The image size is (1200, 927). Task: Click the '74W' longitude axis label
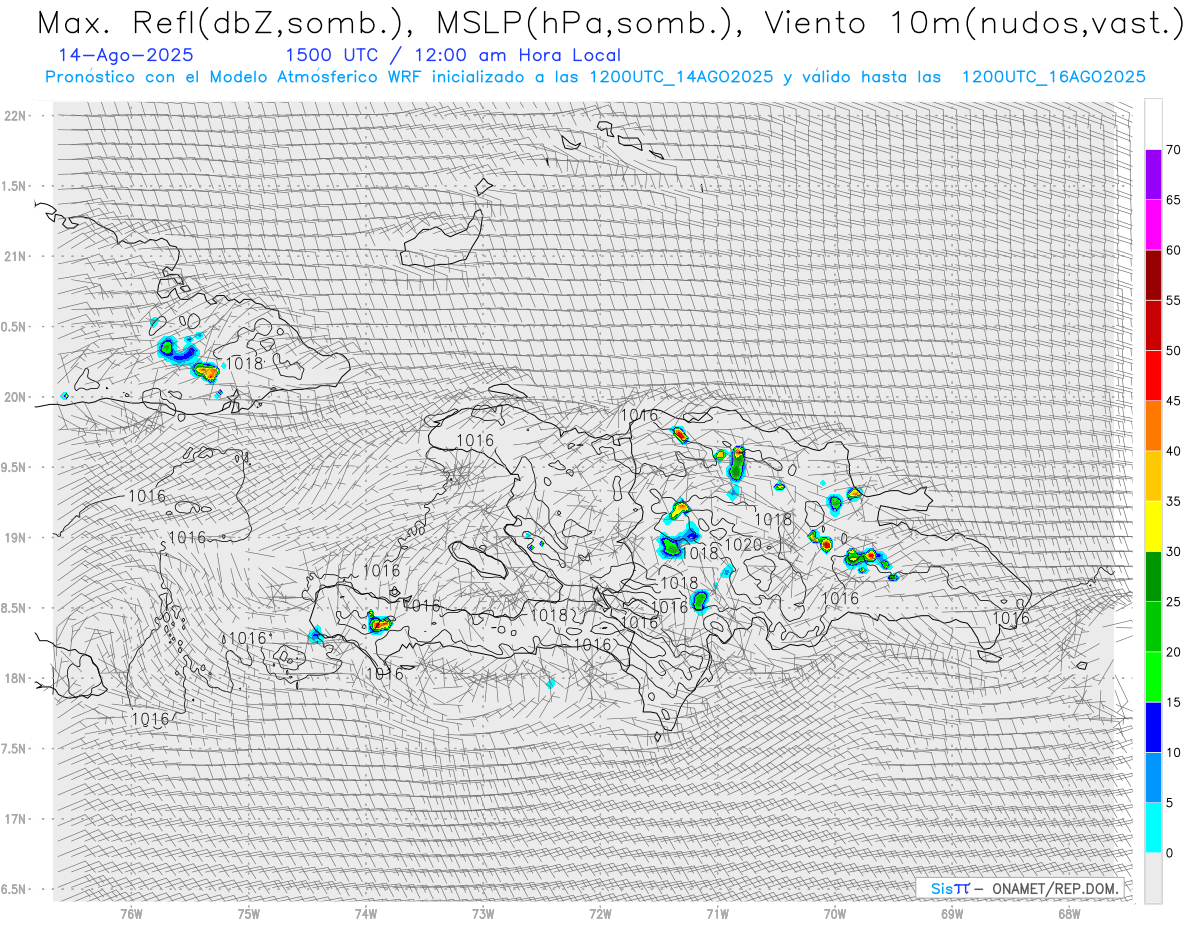(366, 914)
